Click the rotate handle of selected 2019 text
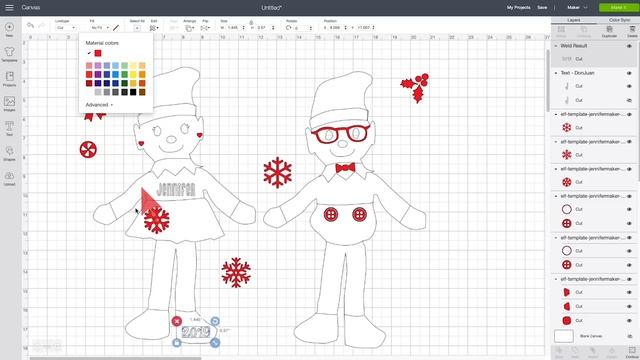 coord(215,321)
